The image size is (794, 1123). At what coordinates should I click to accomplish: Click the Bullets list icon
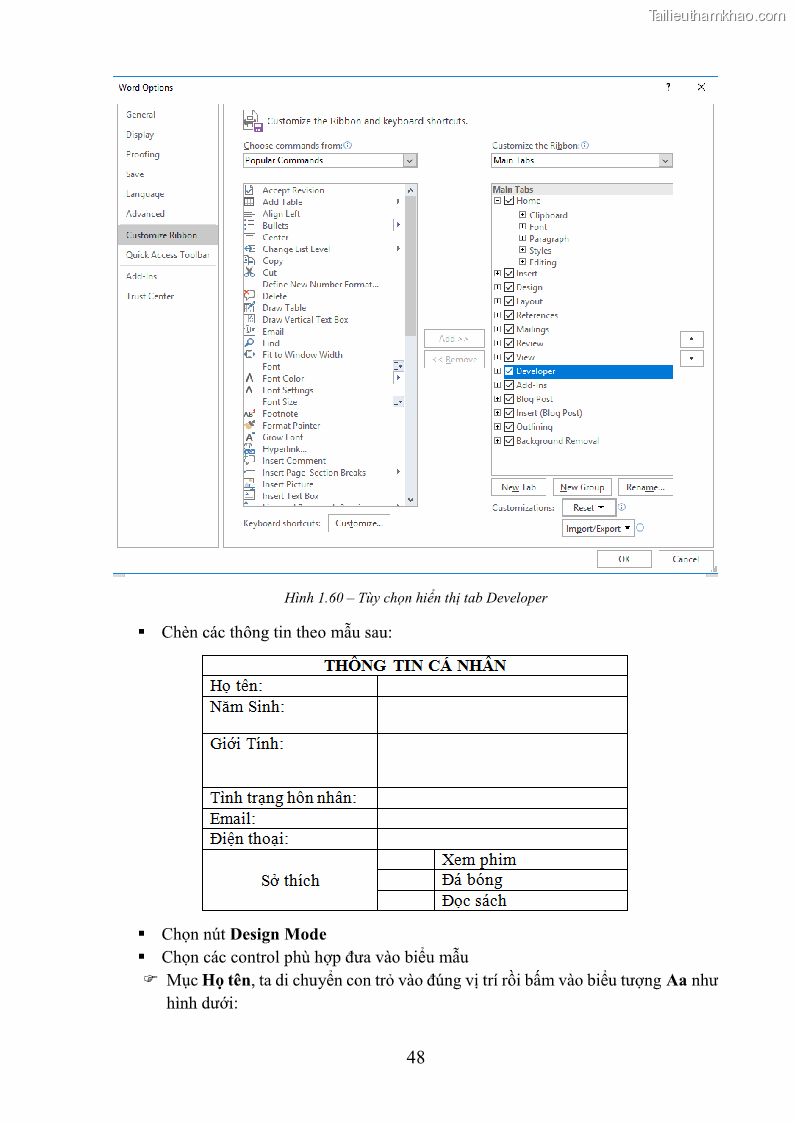(x=249, y=225)
